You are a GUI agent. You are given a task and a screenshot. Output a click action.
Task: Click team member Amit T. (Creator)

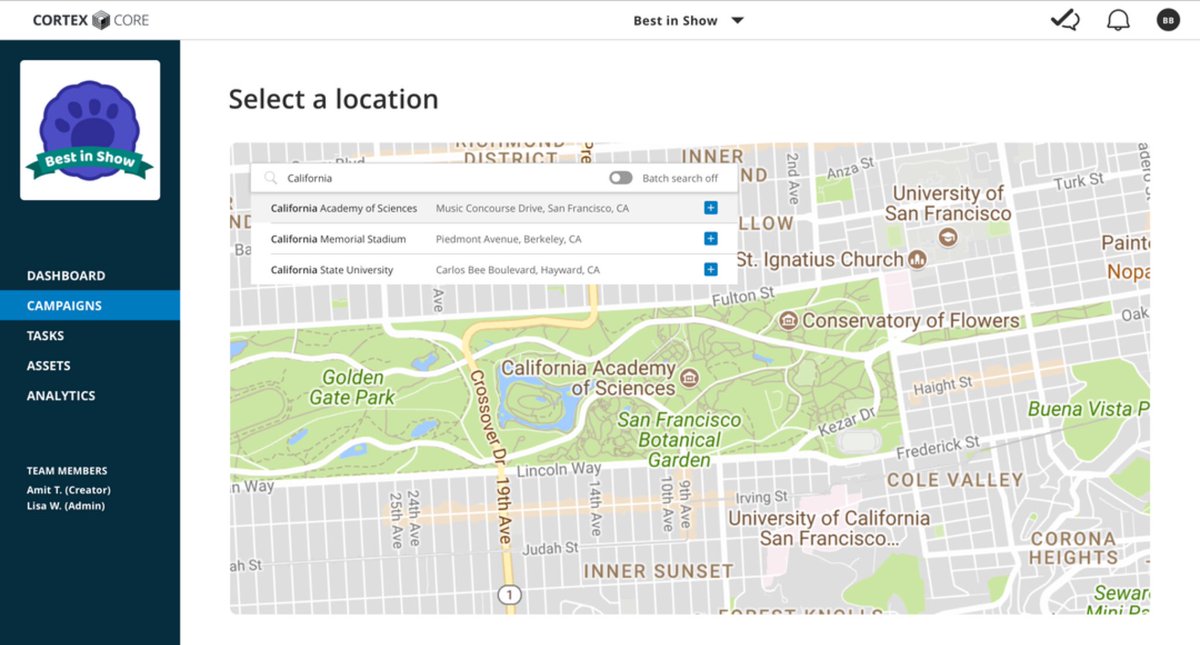[69, 490]
